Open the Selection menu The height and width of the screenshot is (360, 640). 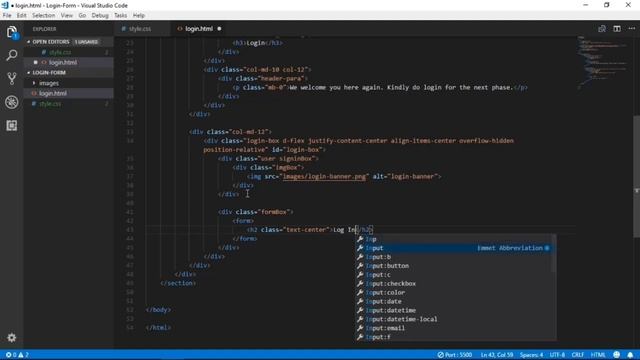(43, 16)
